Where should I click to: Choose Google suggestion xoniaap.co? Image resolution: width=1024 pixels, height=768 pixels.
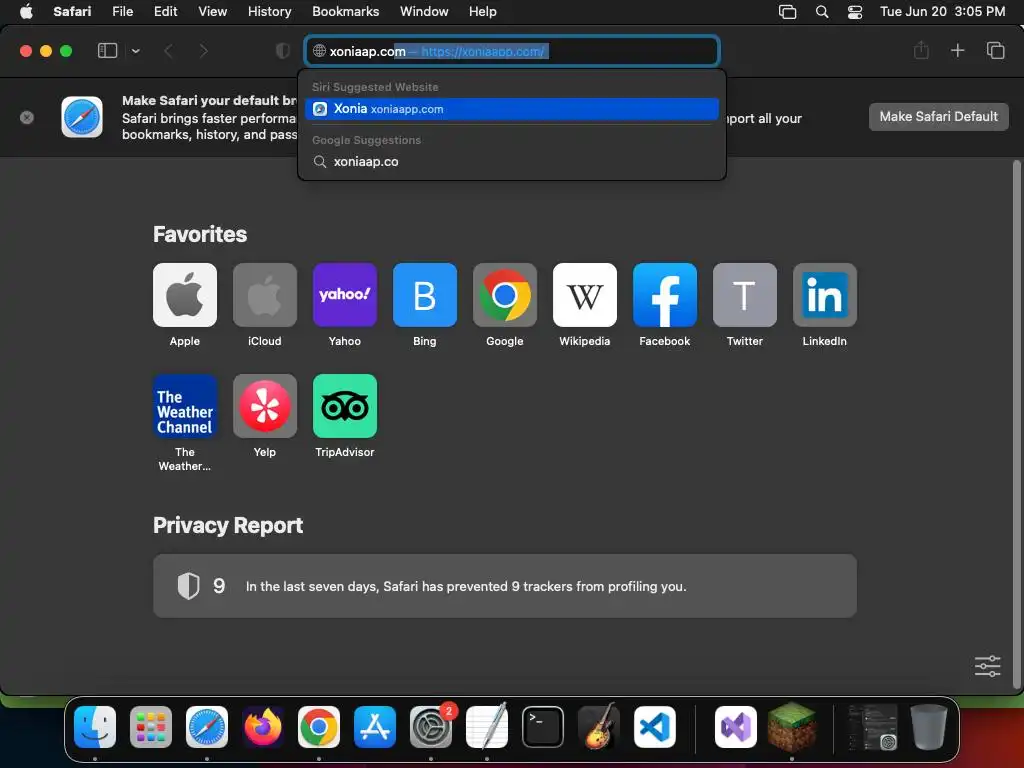coord(512,161)
